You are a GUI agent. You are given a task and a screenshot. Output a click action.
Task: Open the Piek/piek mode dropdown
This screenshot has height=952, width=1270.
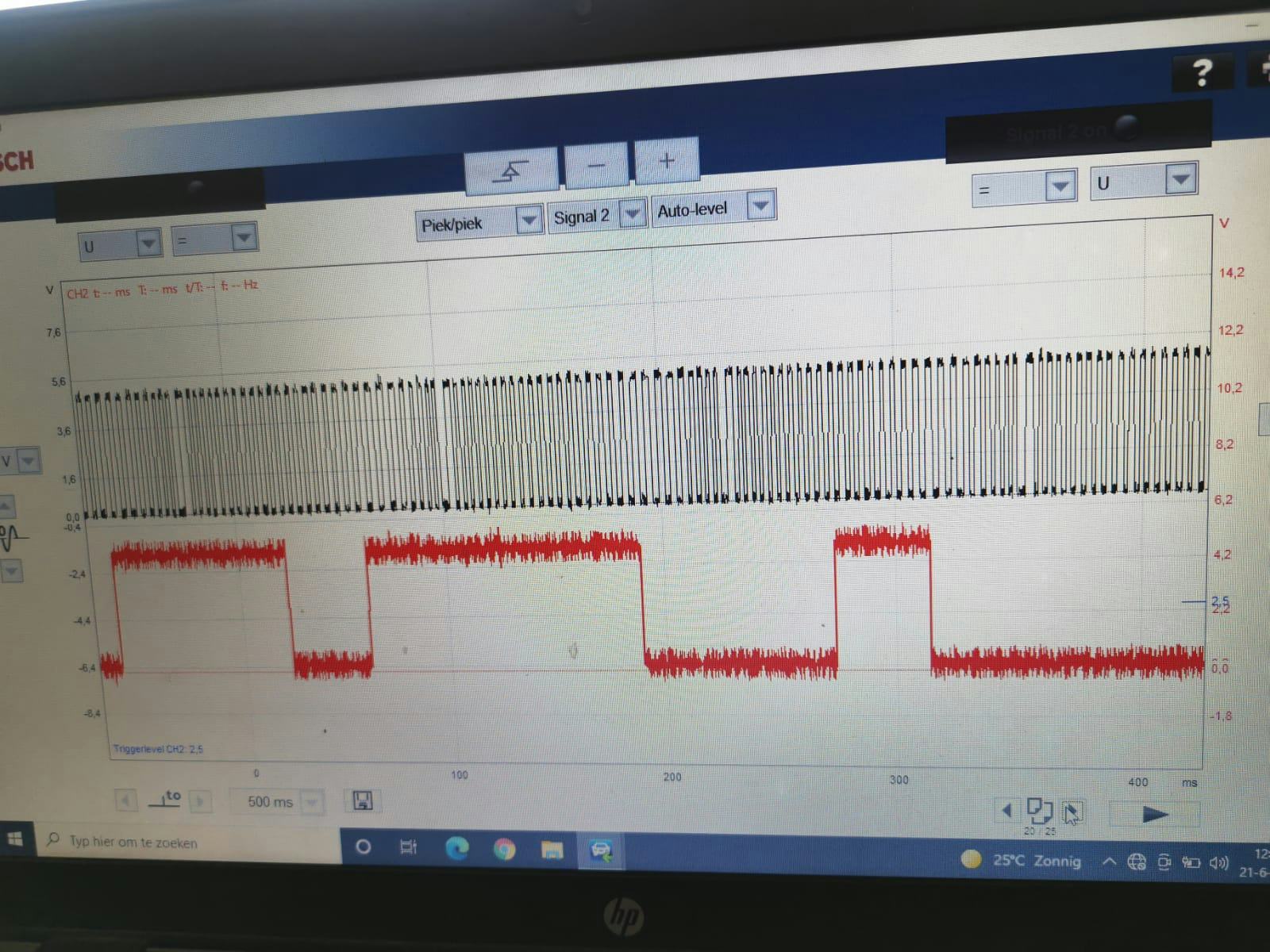pos(529,220)
